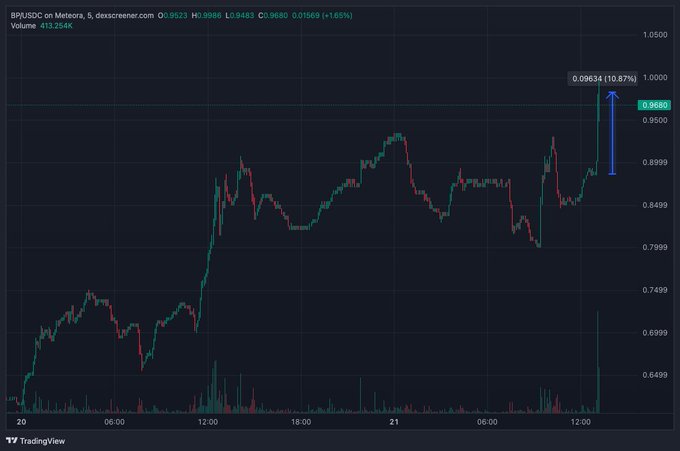Click the 0.9500 price axis label
Screen dimensions: 680x451
pos(655,120)
